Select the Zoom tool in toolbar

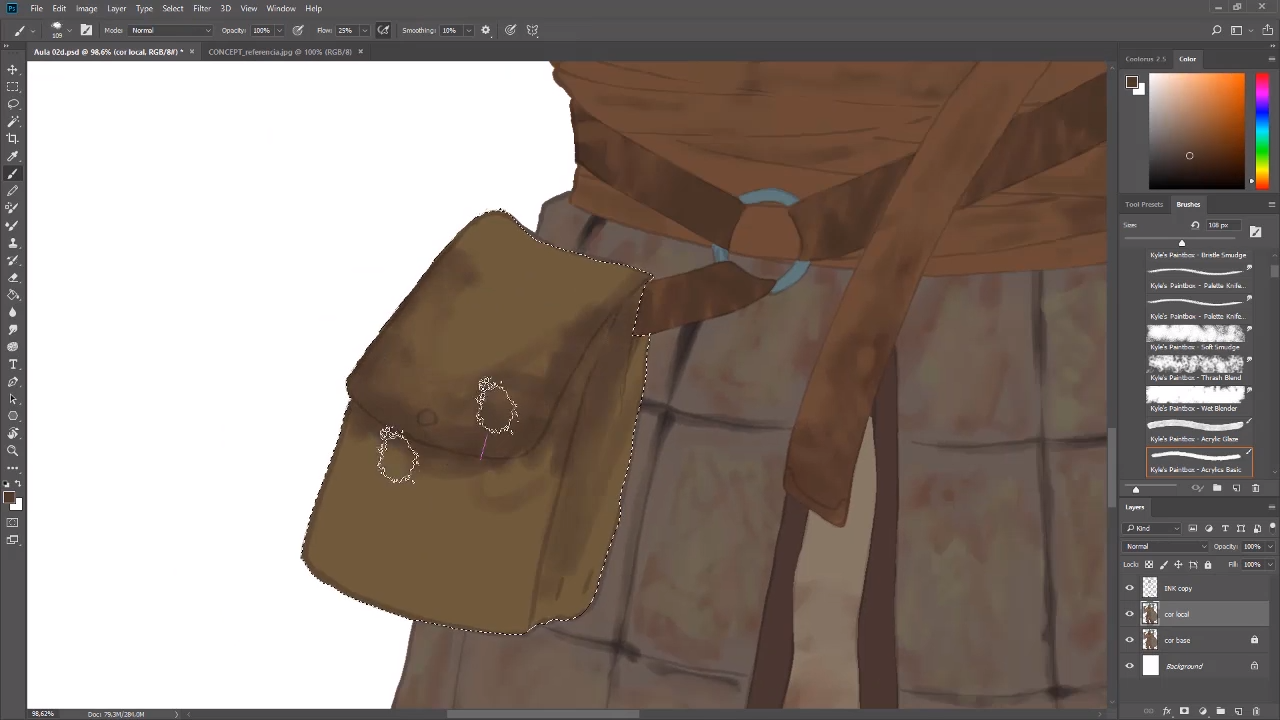coord(13,451)
